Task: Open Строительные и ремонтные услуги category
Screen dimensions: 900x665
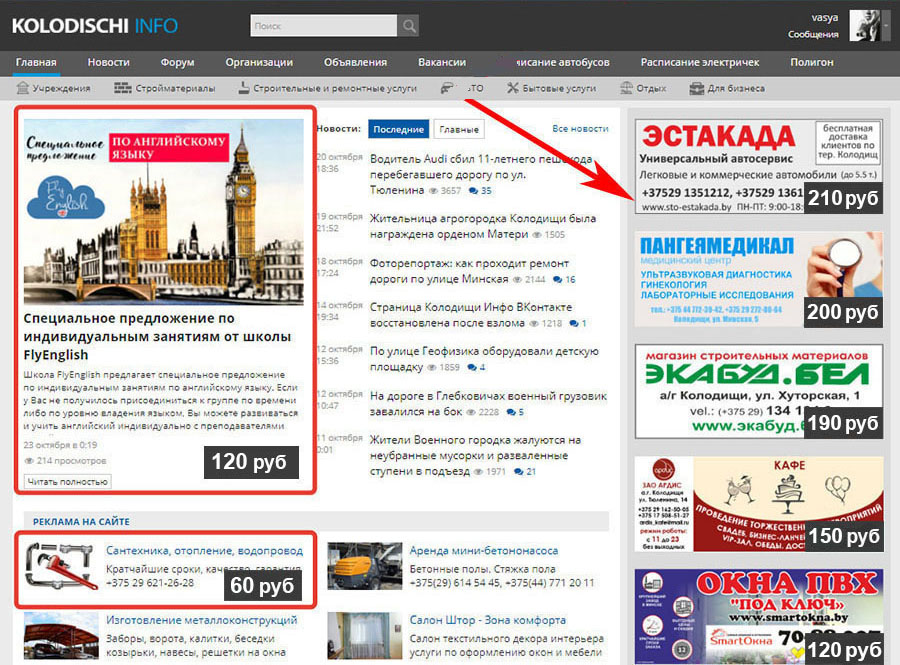Action: (335, 88)
